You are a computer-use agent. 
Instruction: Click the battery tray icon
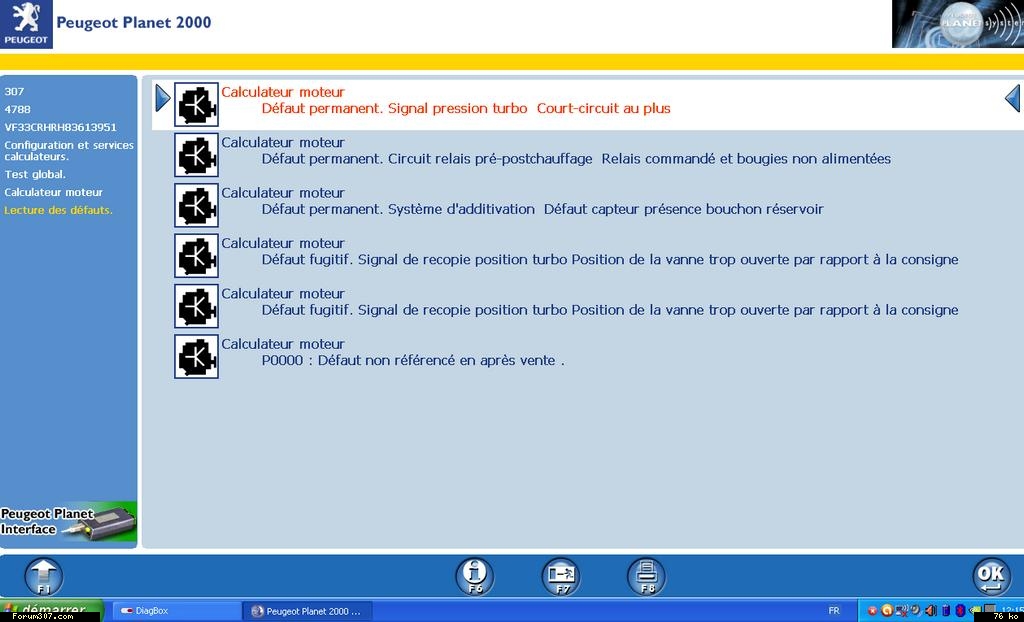(946, 611)
